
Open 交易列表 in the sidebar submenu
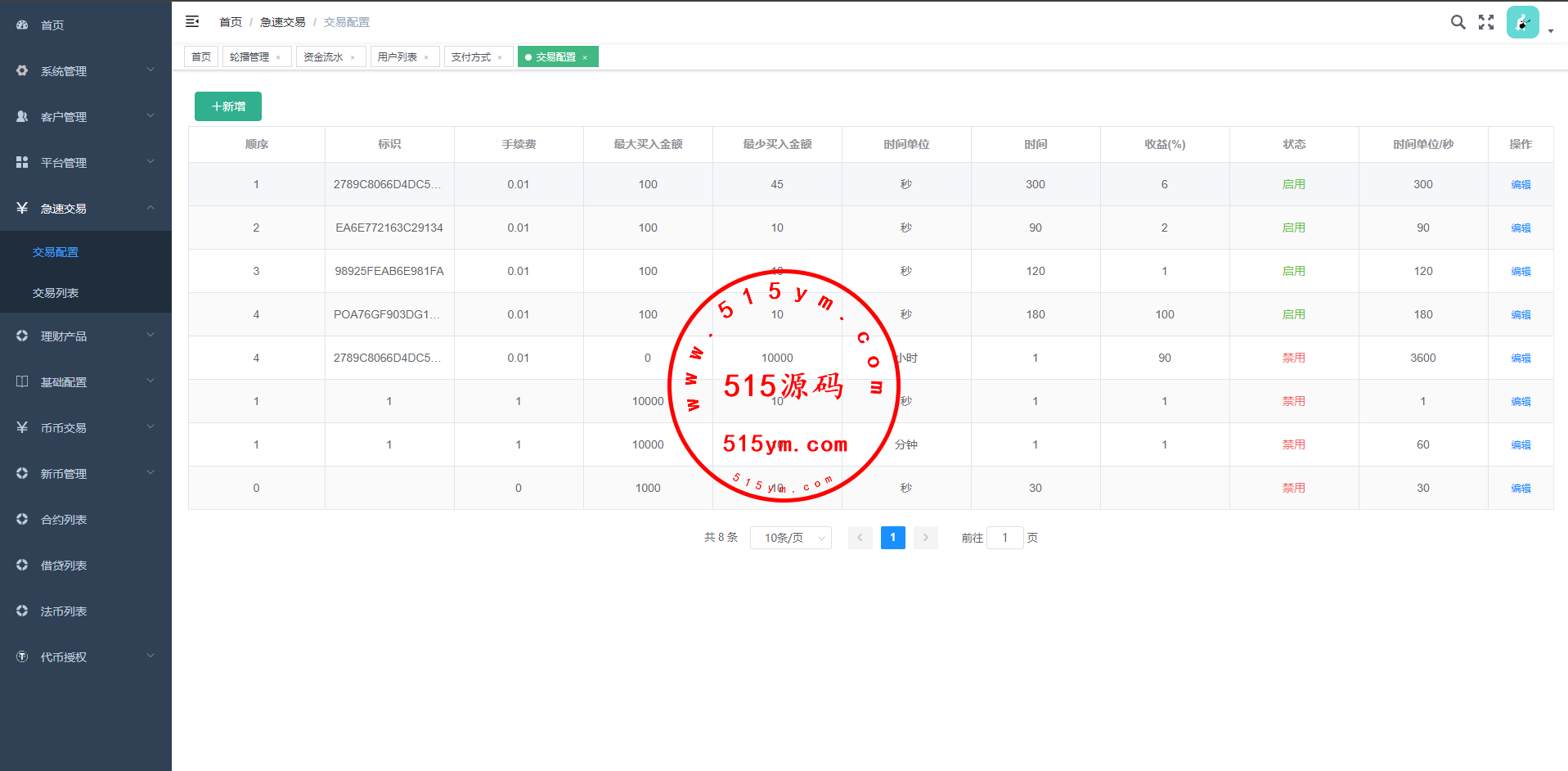pos(56,293)
